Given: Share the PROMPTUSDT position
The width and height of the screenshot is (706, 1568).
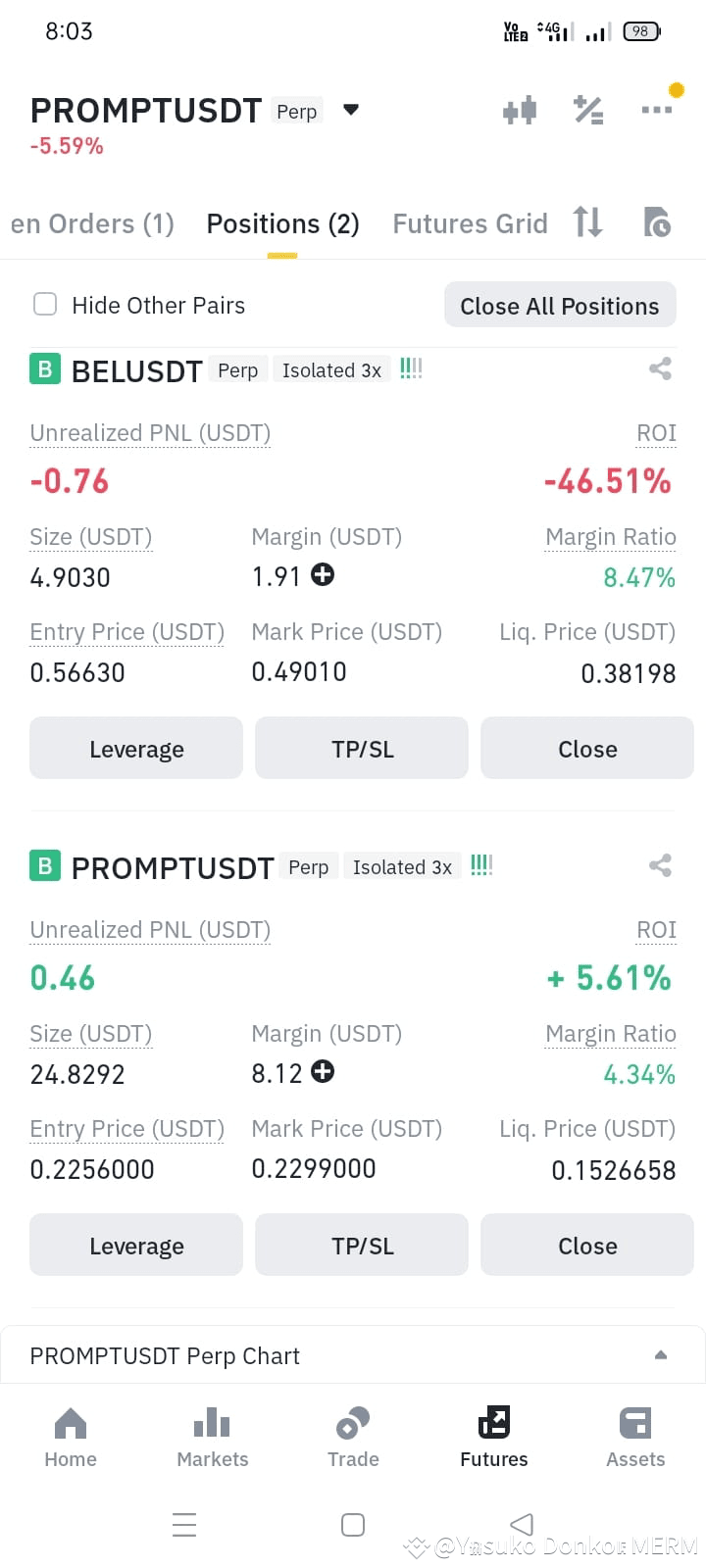Looking at the screenshot, I should tap(660, 865).
